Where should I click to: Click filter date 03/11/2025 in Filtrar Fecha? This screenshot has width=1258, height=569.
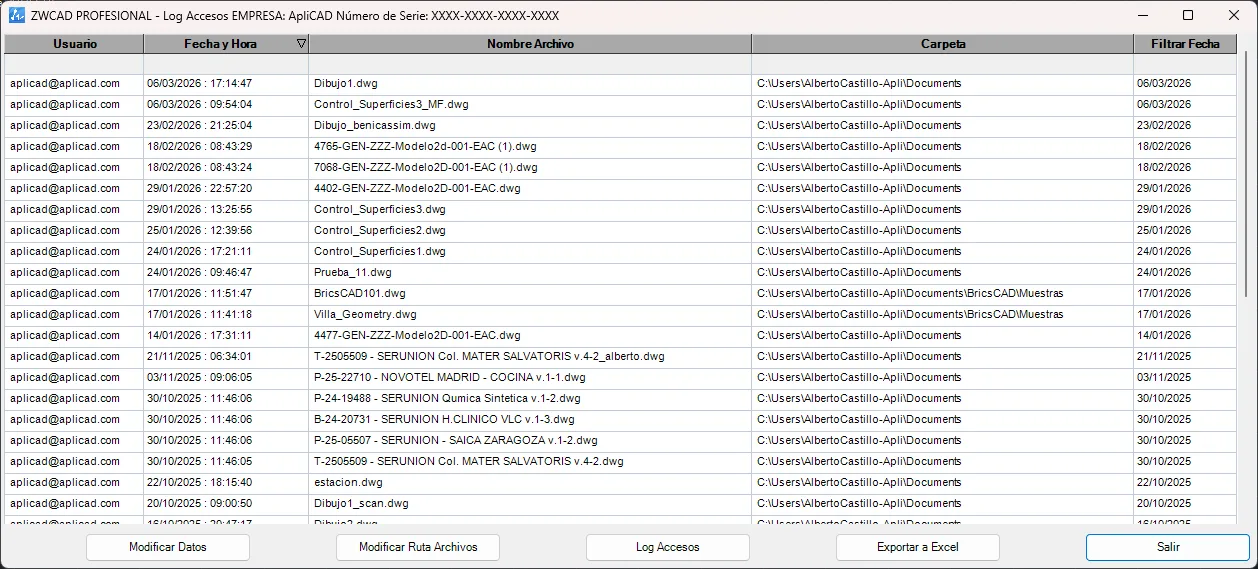[x=1164, y=377]
